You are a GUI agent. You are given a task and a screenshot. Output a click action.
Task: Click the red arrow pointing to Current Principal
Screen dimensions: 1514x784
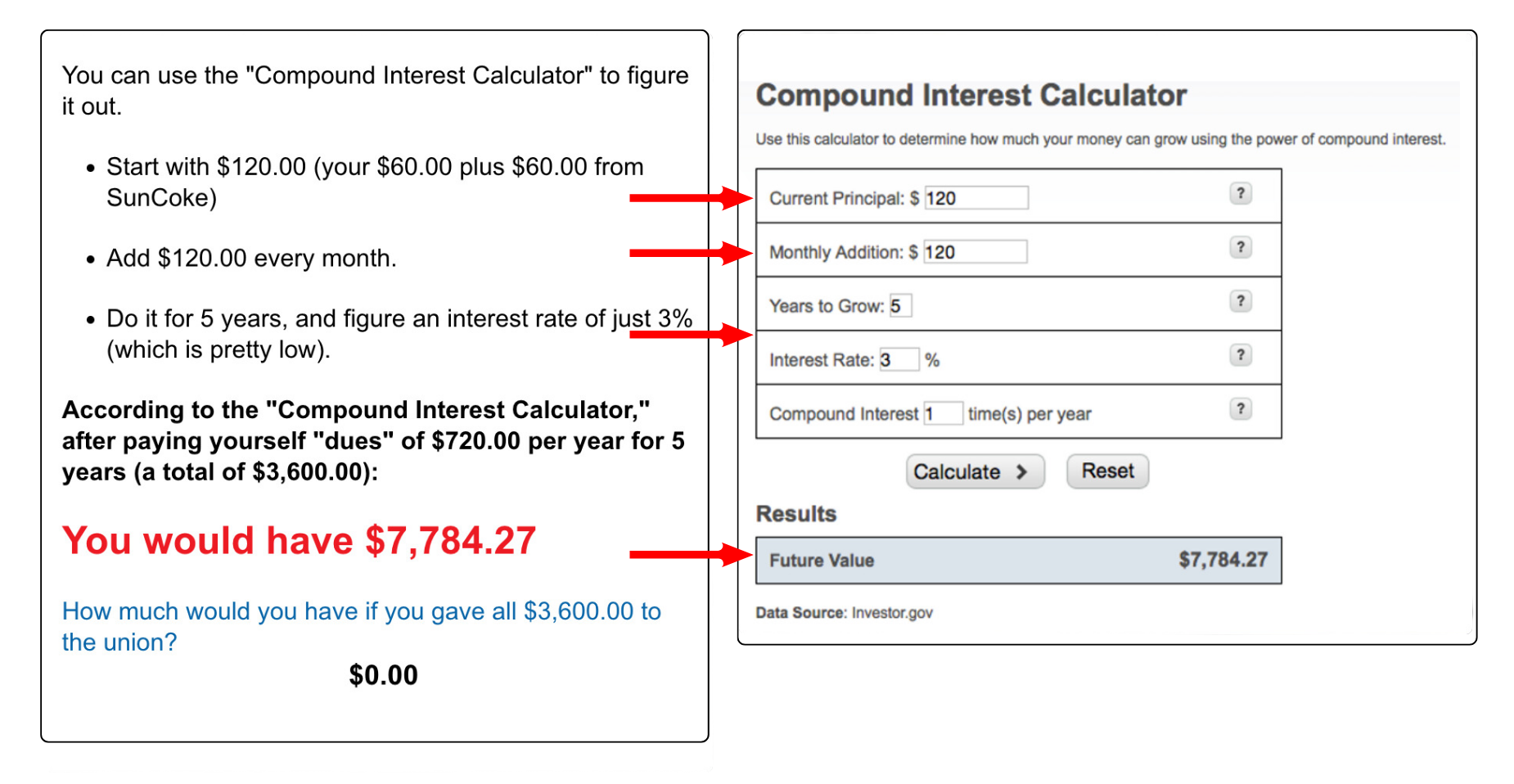(x=690, y=198)
